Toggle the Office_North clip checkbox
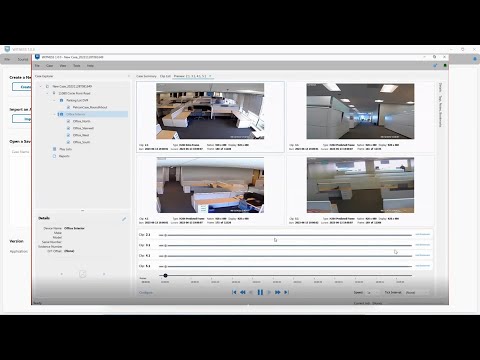This screenshot has width=480, height=360. coord(68,121)
